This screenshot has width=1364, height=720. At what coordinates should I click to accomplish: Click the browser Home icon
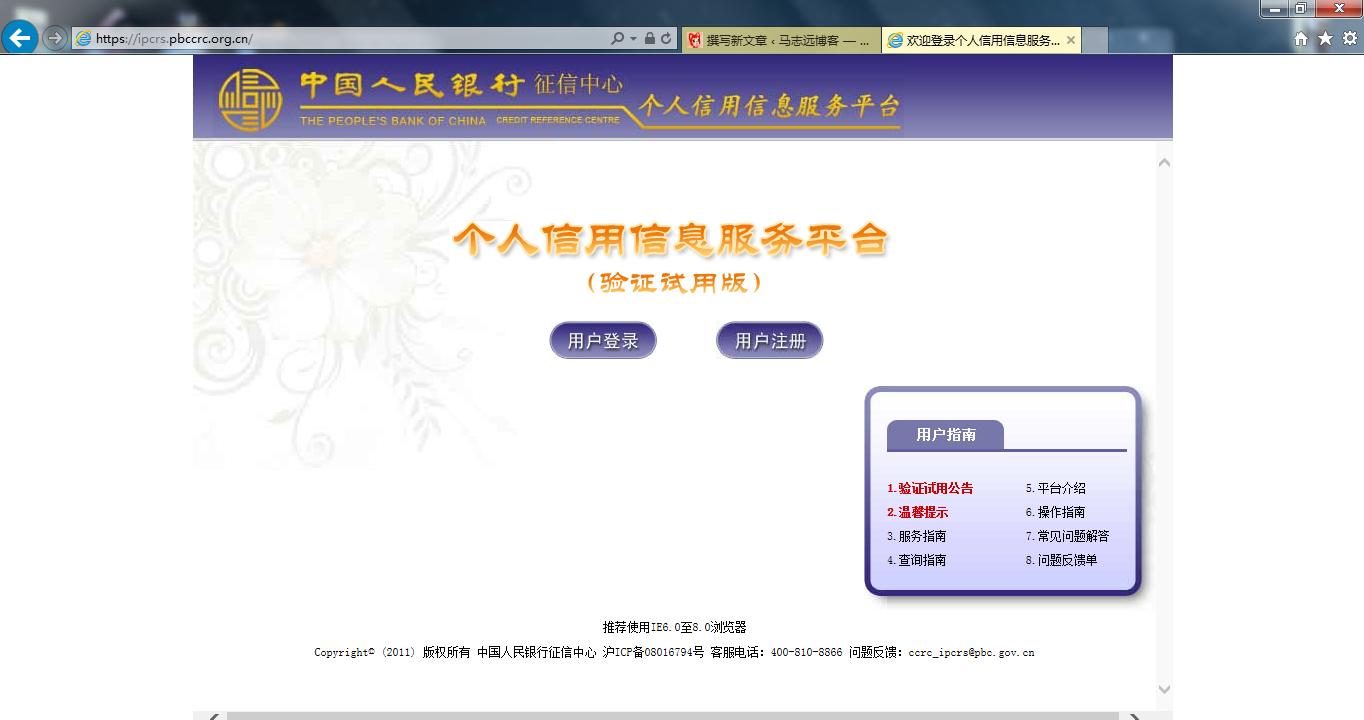tap(1301, 38)
